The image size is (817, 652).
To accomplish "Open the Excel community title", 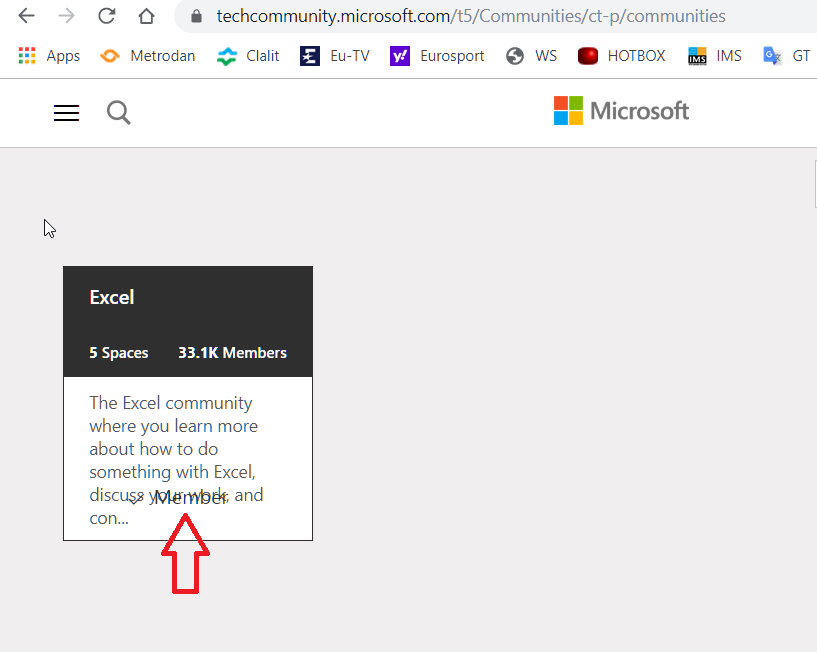I will tap(111, 296).
